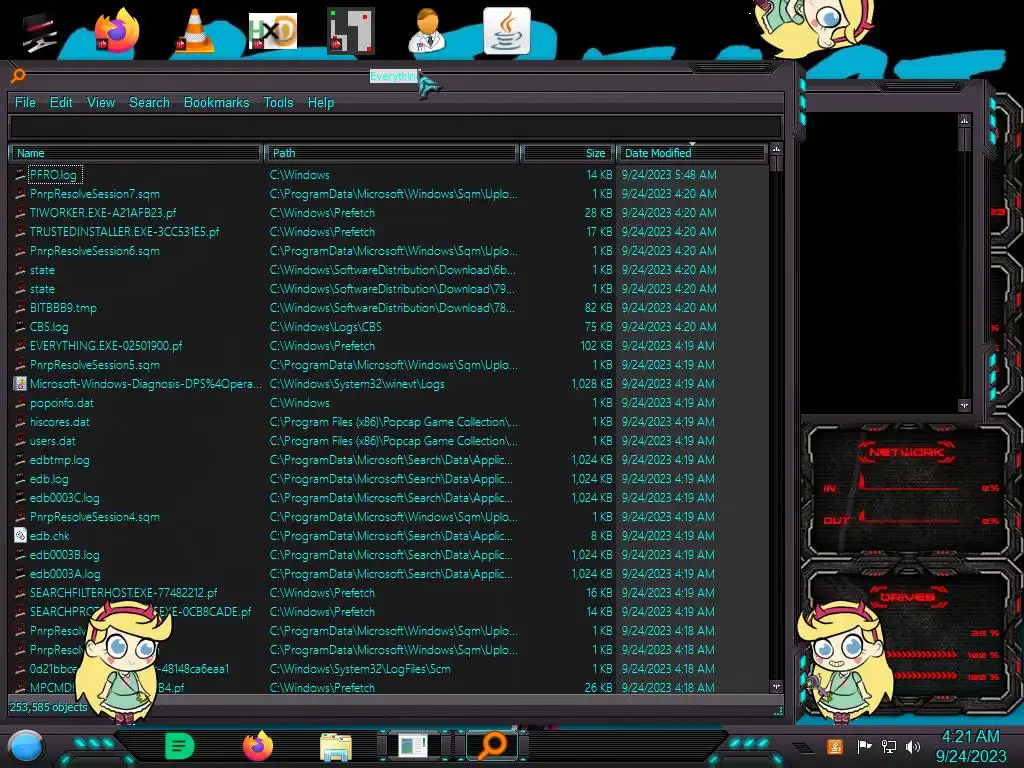Select edbtmp.log file
Screen dimensions: 1024x768
(x=59, y=460)
